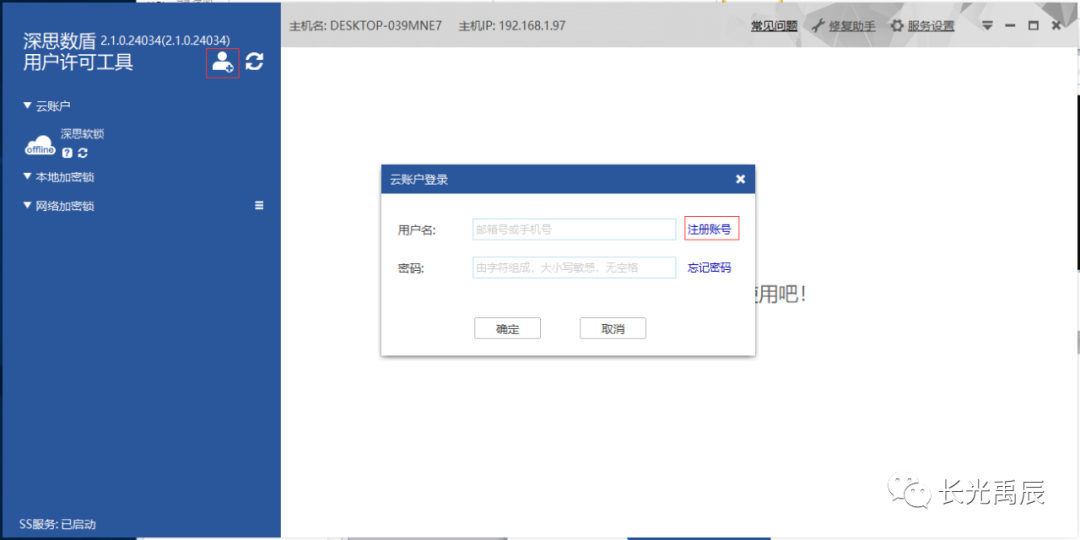Click the small refresh icon under 深思软锁
This screenshot has height=540, width=1080.
tap(83, 153)
